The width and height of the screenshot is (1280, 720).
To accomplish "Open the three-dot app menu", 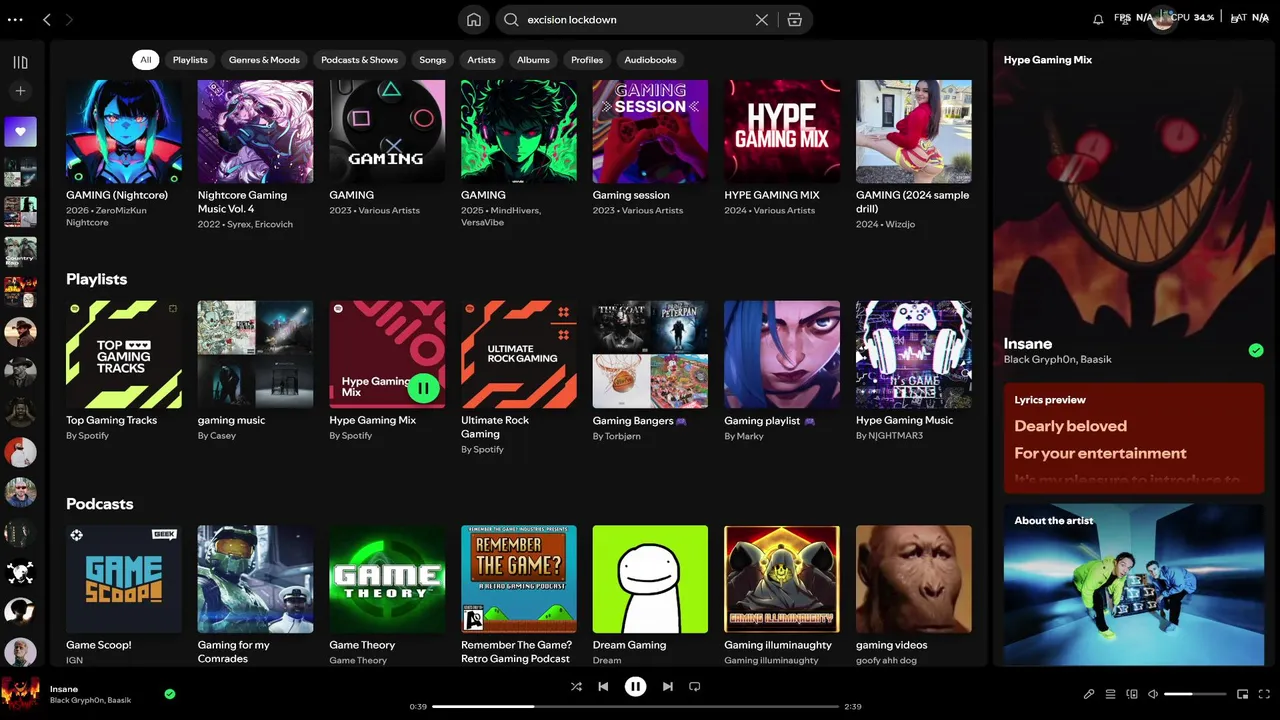I will 15,19.
